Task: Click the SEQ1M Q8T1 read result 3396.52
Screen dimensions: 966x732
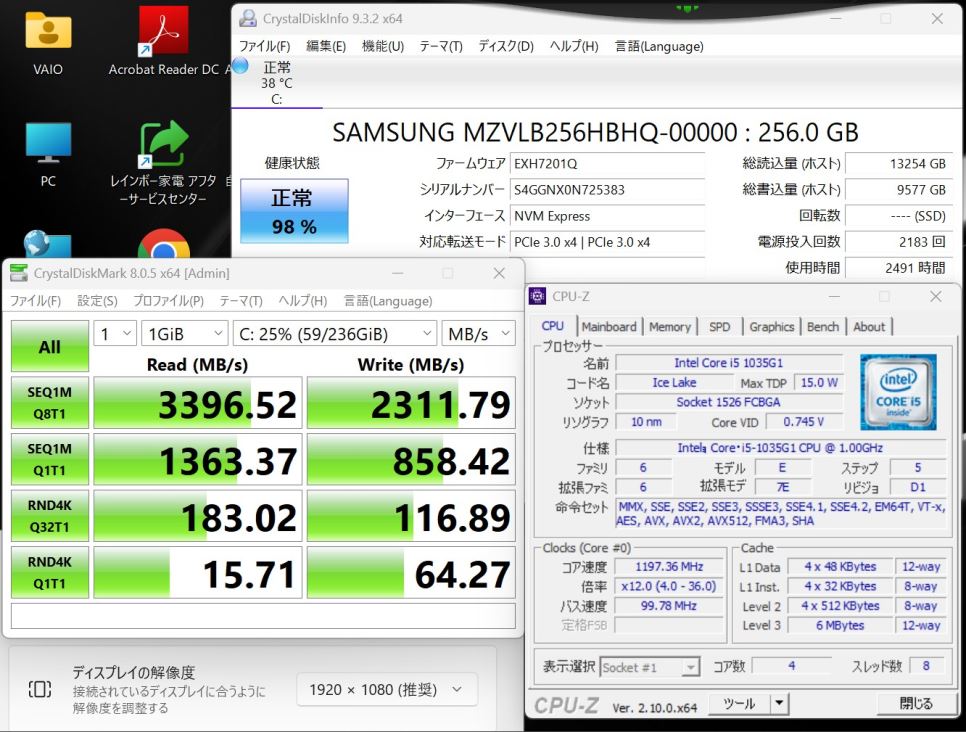Action: pyautogui.click(x=198, y=403)
